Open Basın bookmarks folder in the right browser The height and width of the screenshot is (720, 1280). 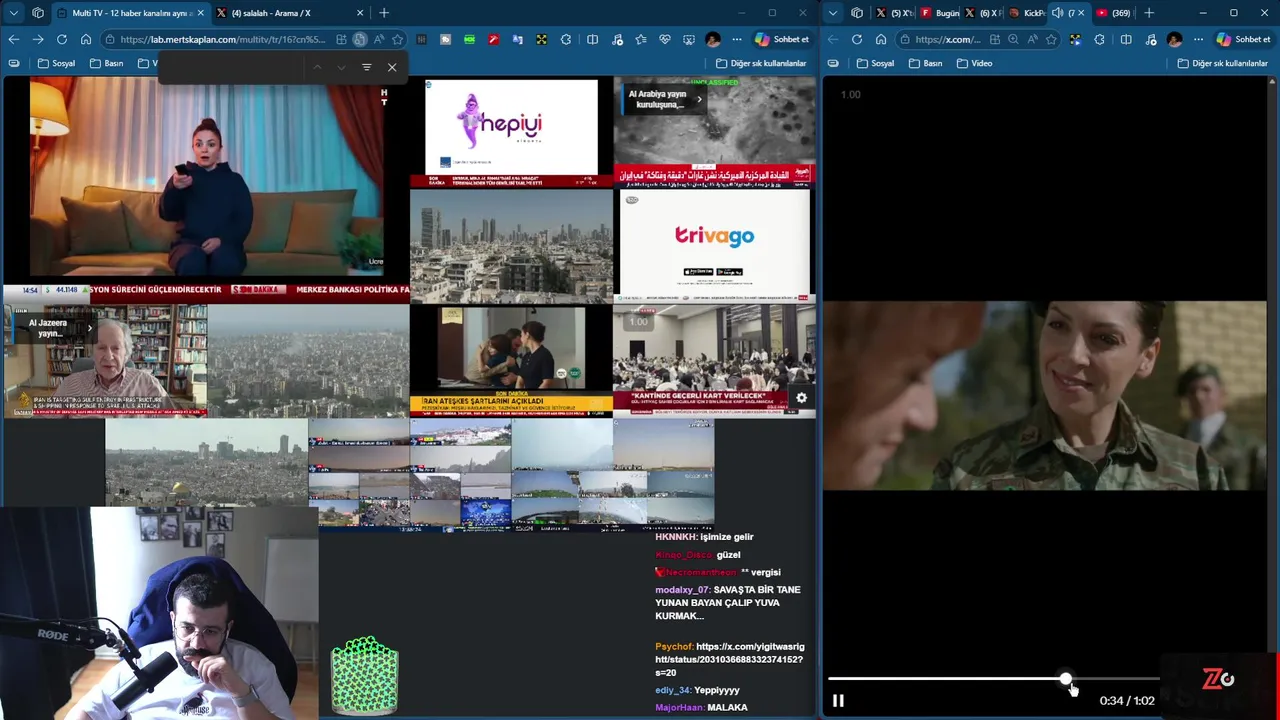click(925, 63)
